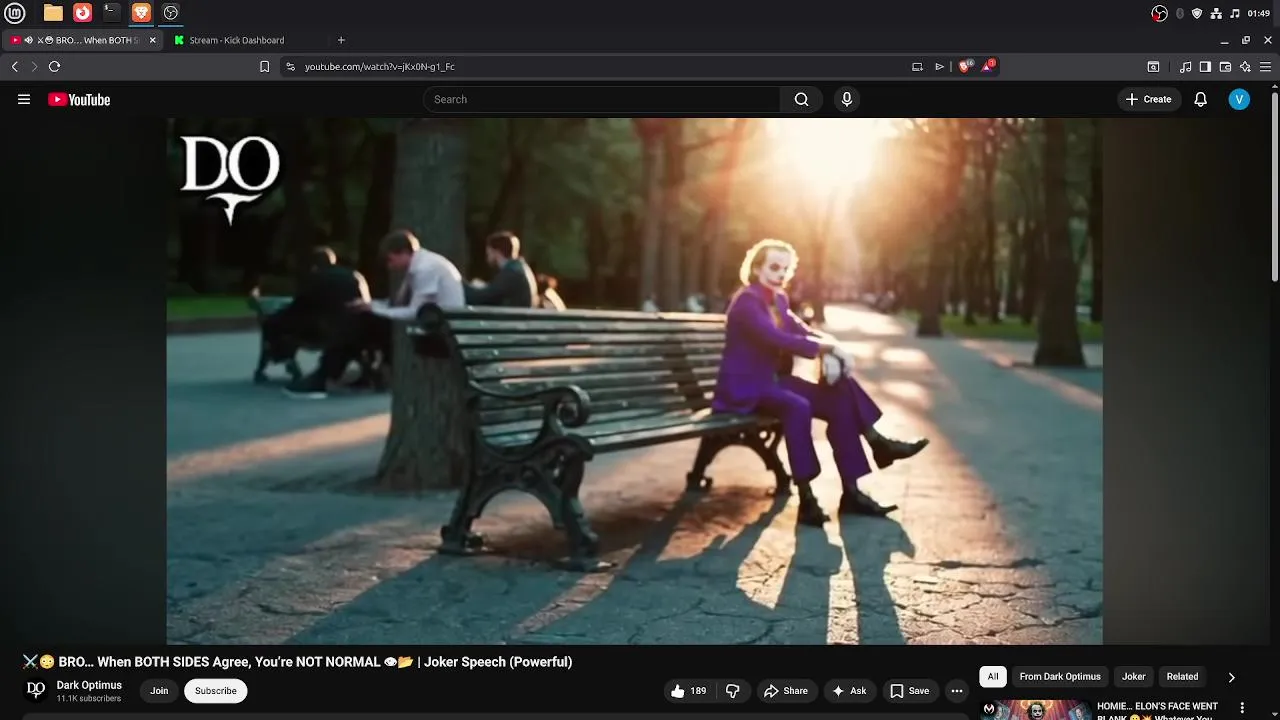Like the video with thumbs up
Viewport: 1280px width, 720px height.
pos(688,691)
